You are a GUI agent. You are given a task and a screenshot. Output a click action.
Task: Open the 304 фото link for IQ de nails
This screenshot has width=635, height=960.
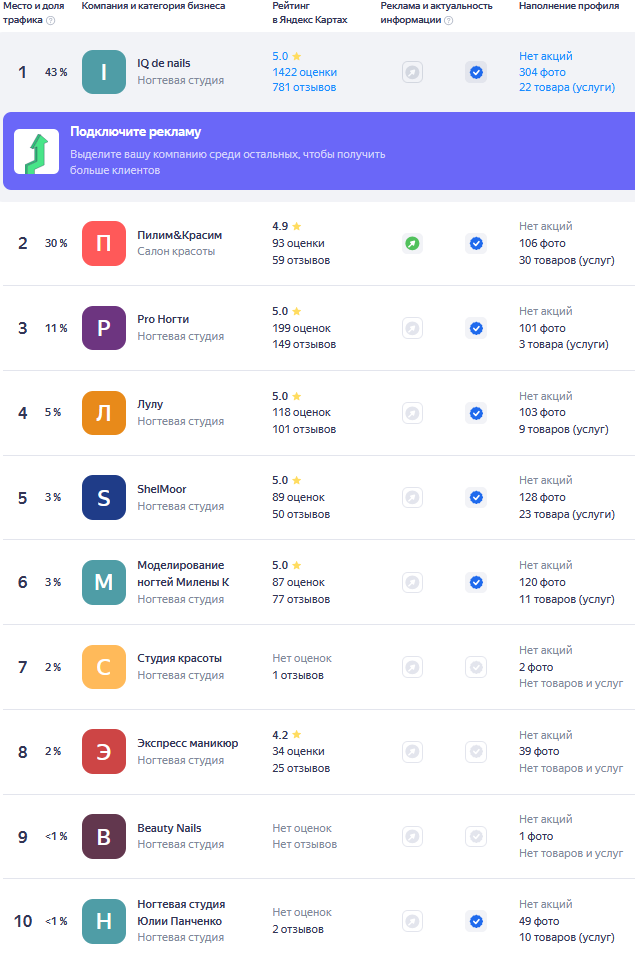(x=542, y=72)
